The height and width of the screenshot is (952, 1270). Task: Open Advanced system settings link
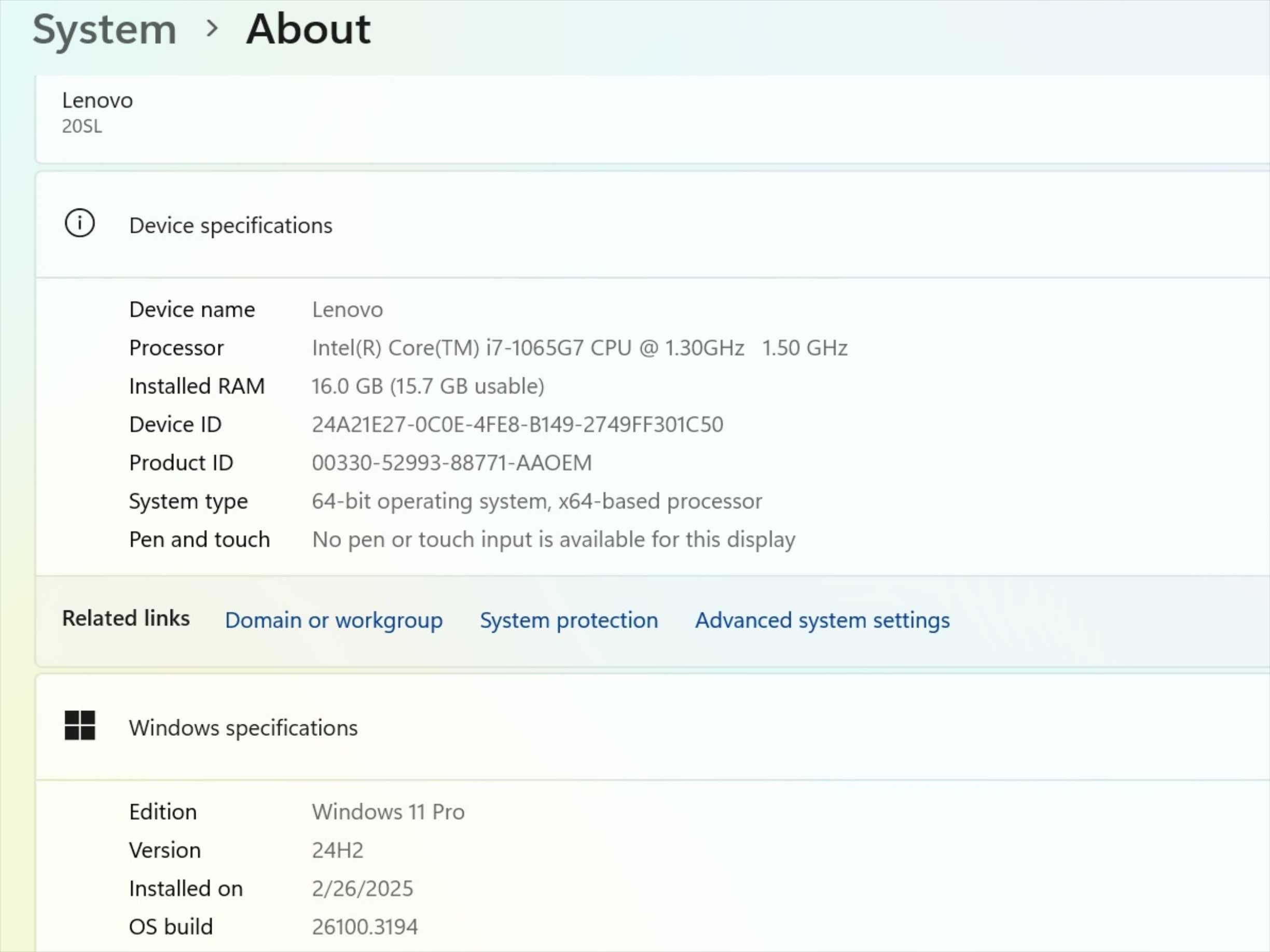tap(822, 620)
